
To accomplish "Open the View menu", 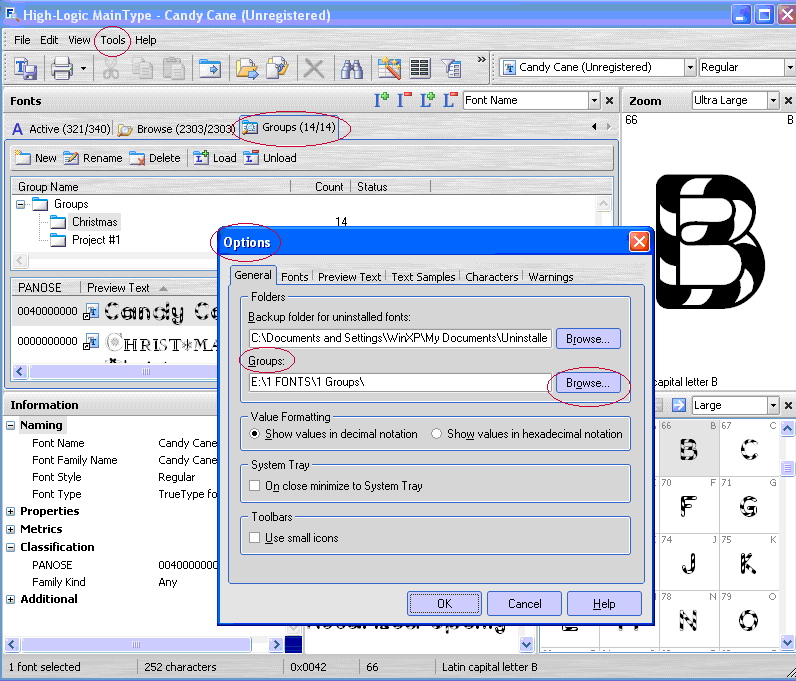I will pos(79,40).
